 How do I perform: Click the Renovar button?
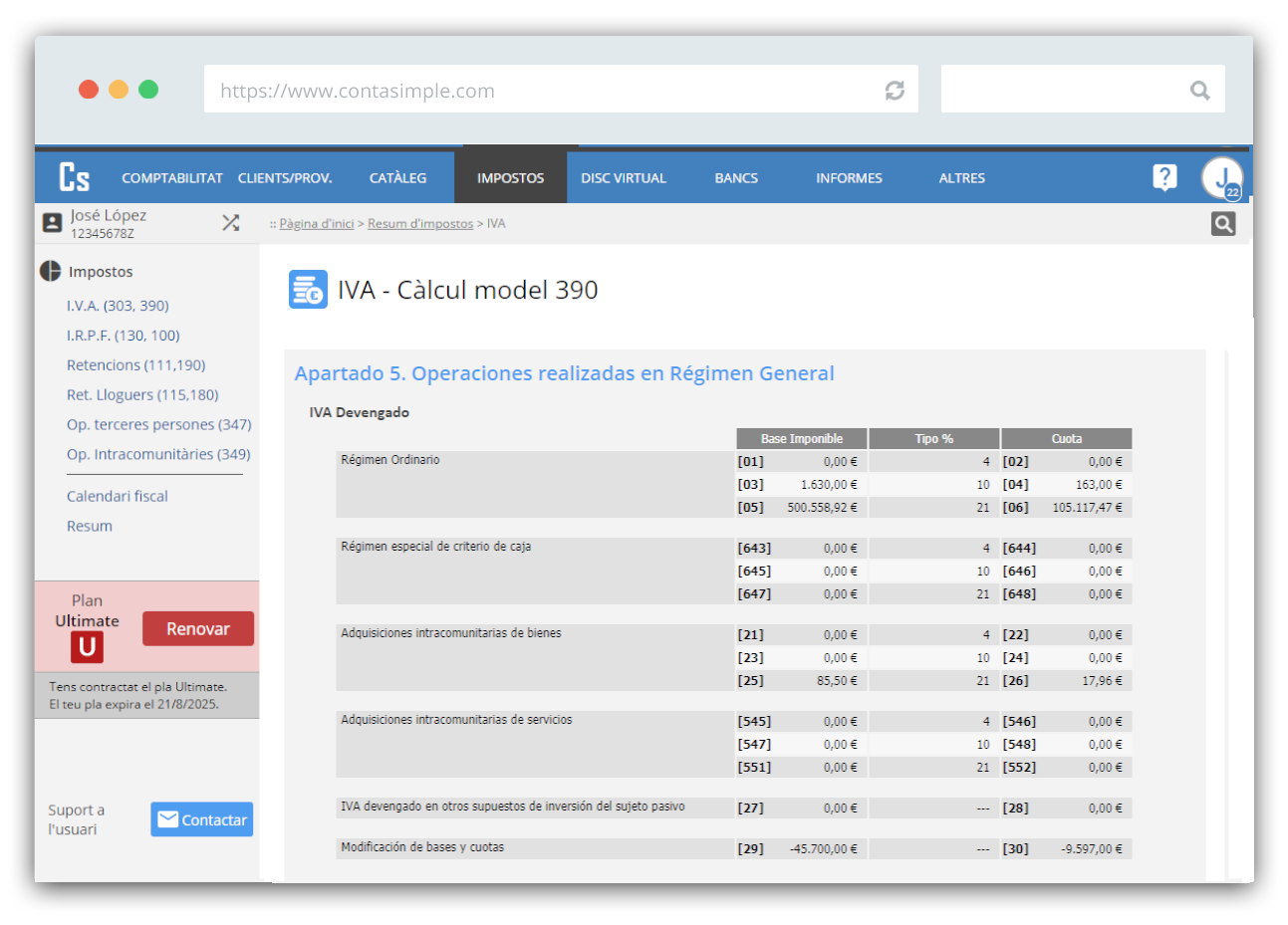click(x=198, y=628)
